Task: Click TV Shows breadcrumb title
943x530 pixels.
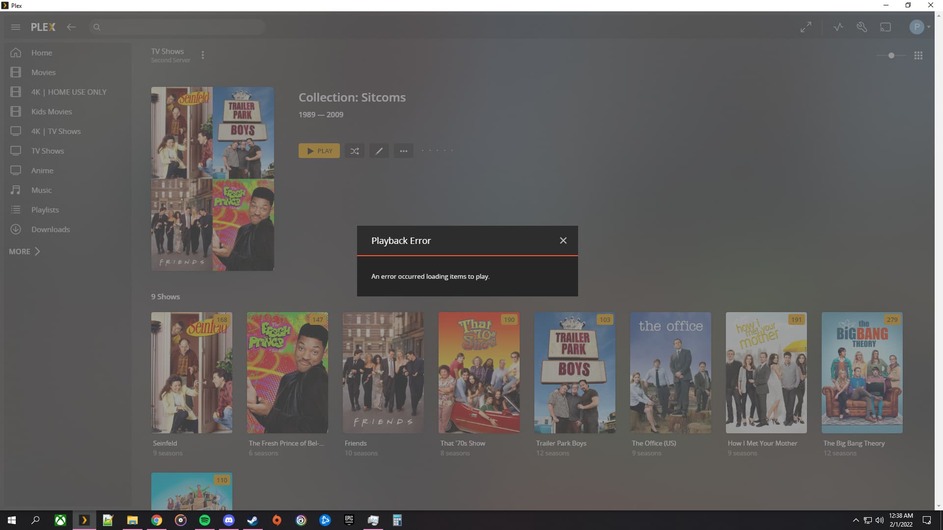Action: [x=167, y=52]
